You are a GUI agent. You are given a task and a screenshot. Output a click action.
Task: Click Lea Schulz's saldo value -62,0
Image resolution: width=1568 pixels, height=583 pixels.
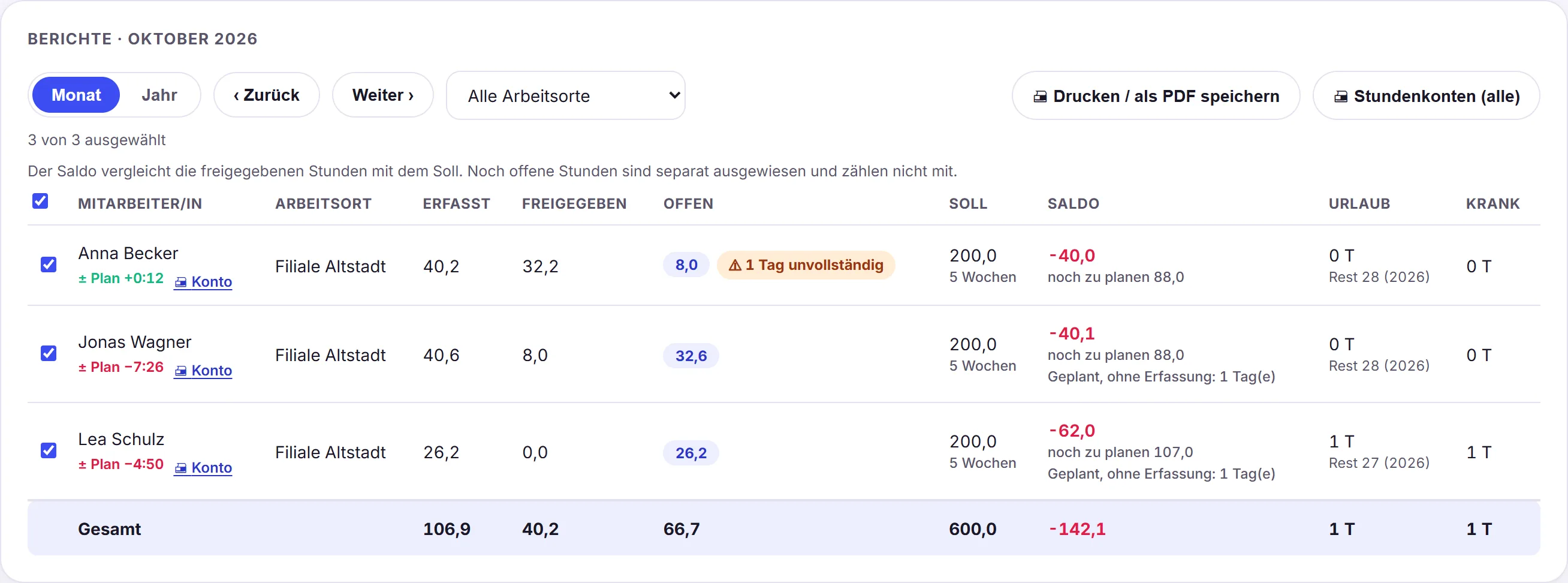[x=1072, y=431]
